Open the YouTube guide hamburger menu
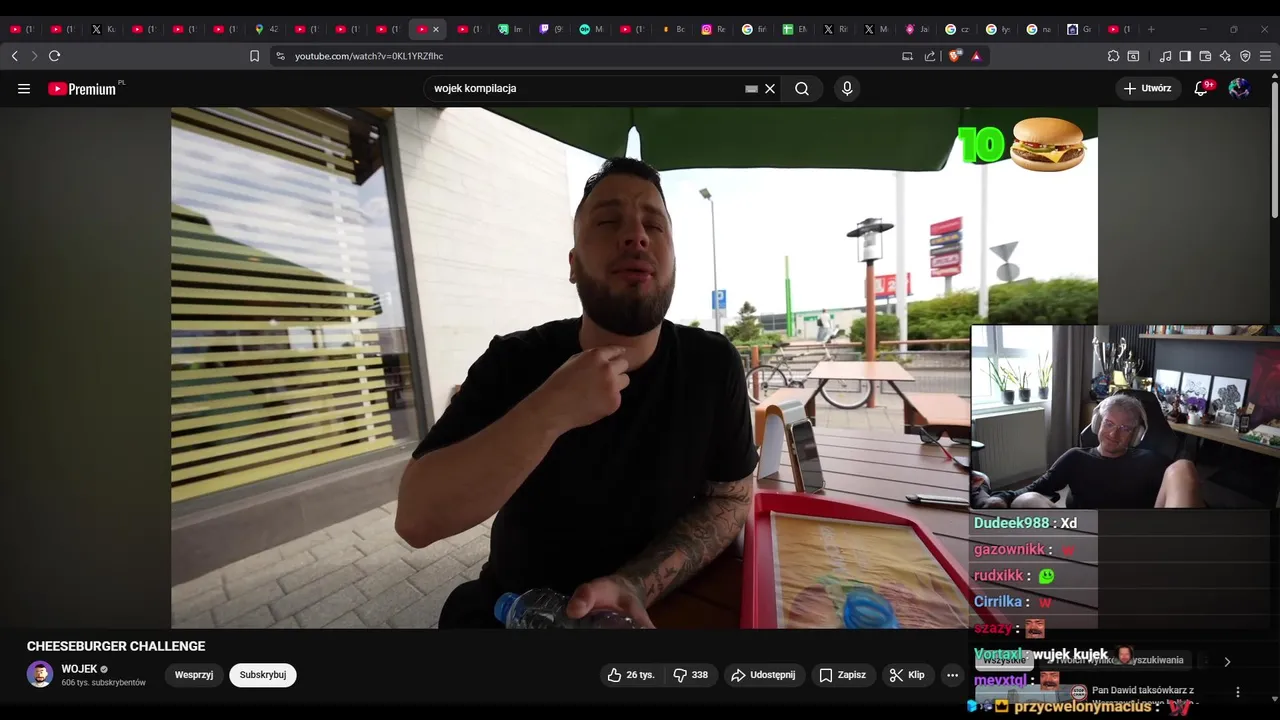 (x=24, y=89)
